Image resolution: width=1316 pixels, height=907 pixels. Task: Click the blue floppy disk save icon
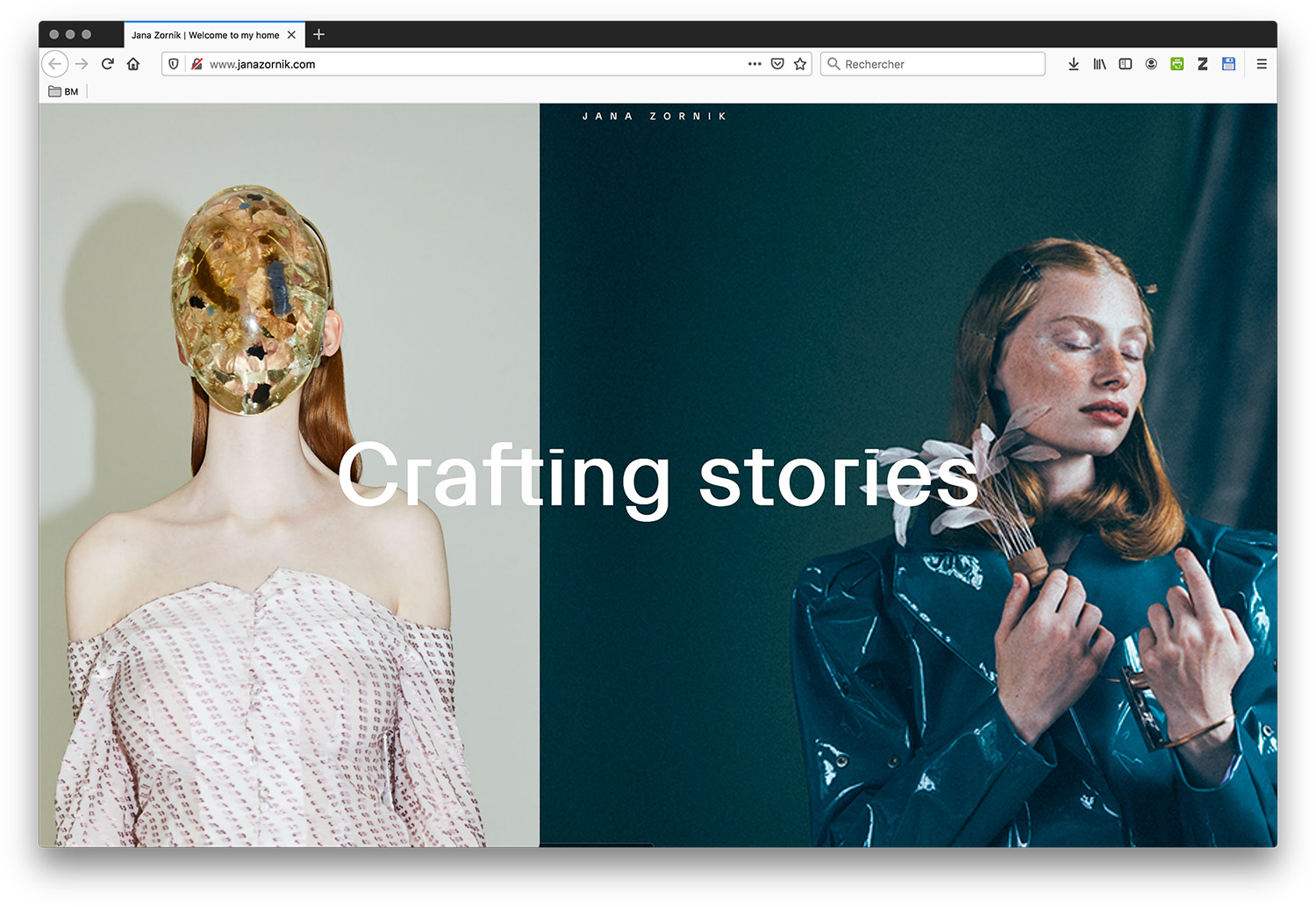(x=1228, y=64)
